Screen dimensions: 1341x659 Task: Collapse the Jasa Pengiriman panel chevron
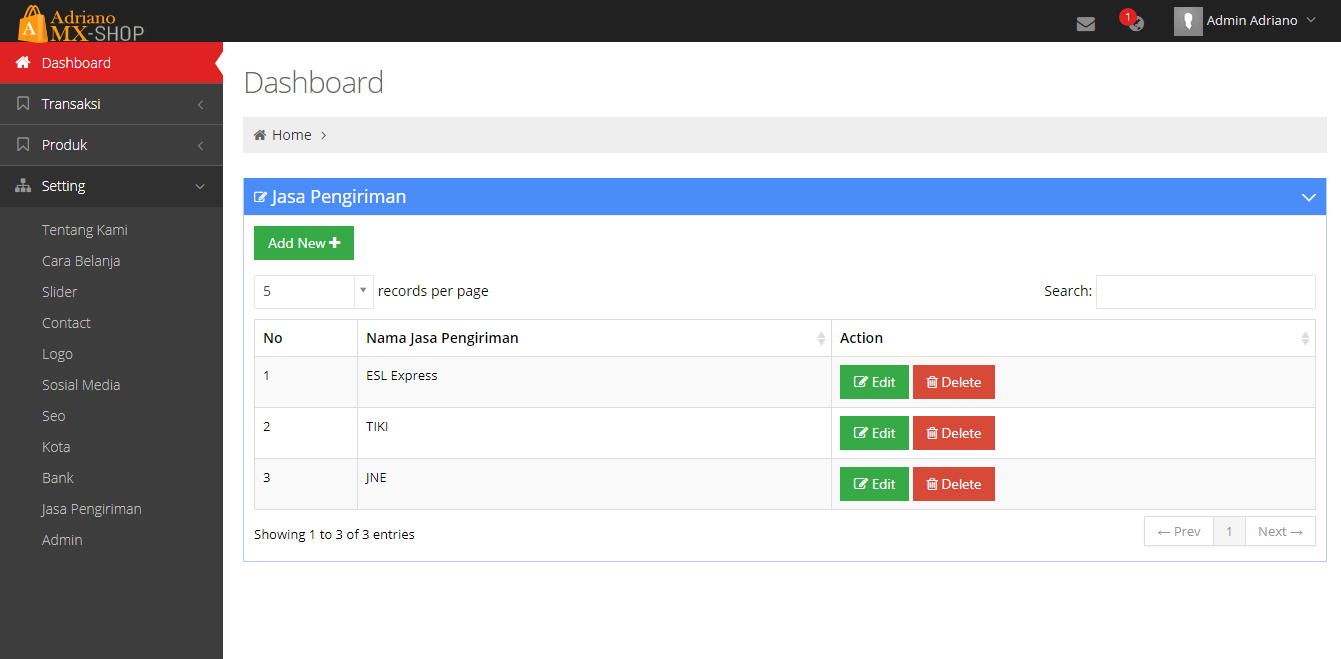click(x=1308, y=197)
